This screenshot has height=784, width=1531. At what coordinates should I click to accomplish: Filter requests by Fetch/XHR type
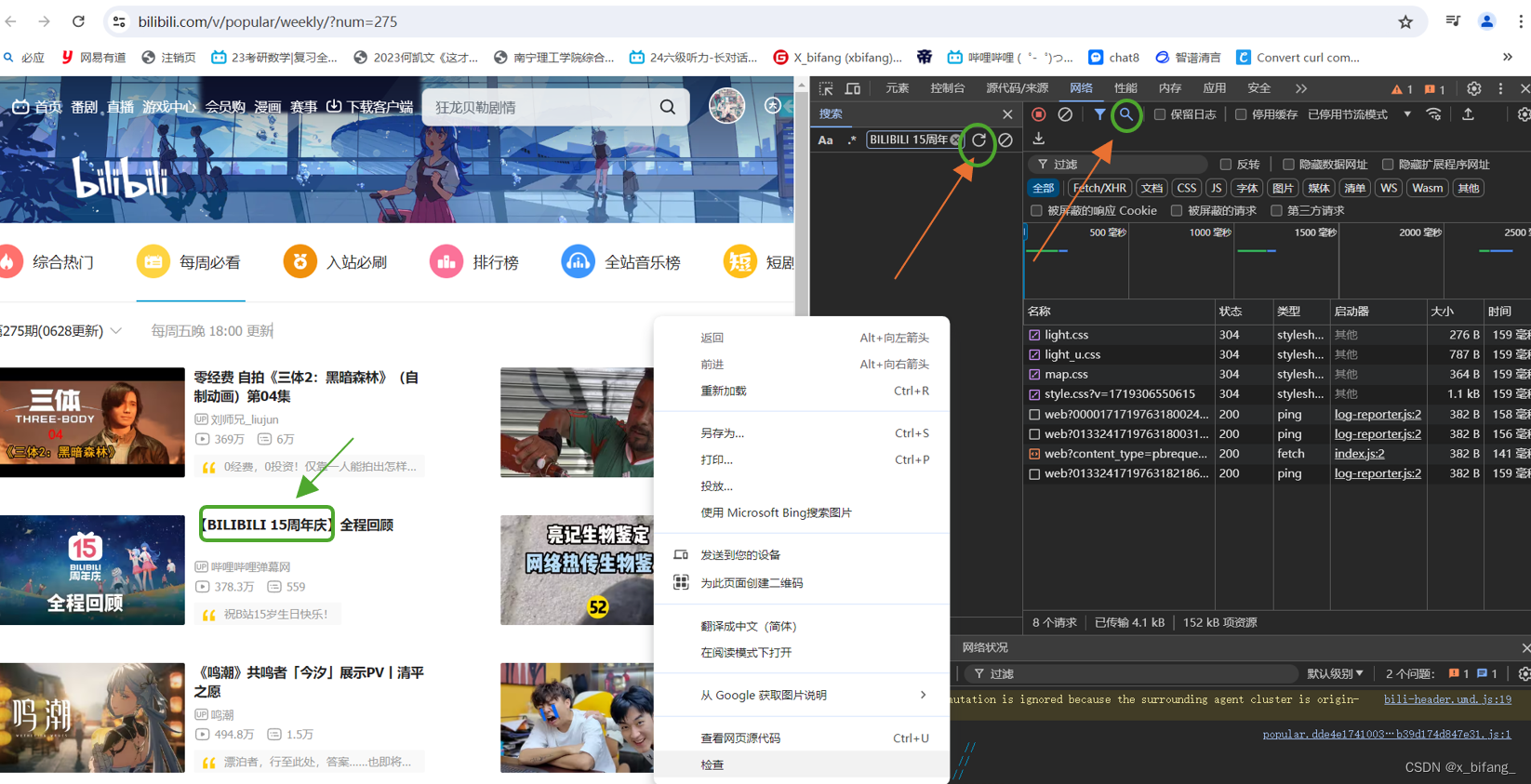click(1099, 188)
